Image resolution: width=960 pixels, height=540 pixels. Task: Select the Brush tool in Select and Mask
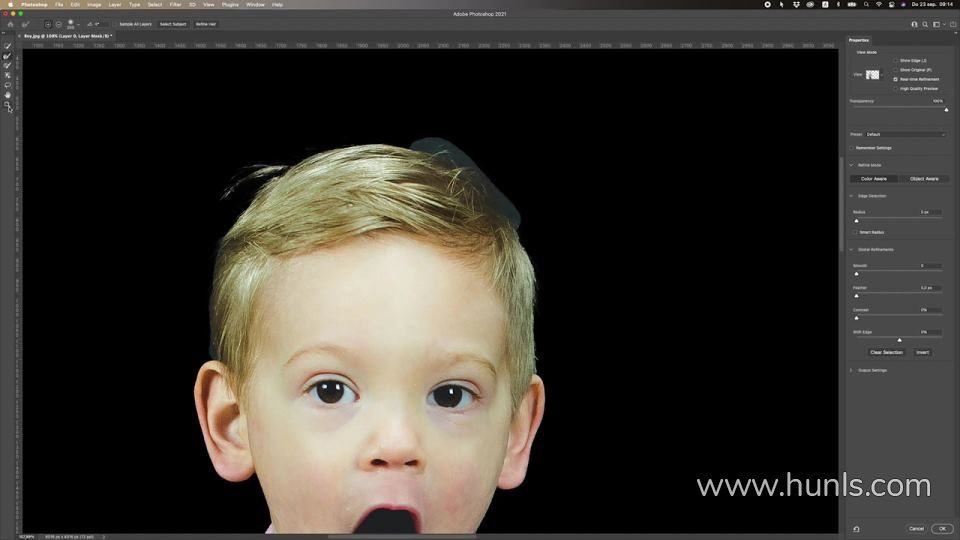pos(7,66)
